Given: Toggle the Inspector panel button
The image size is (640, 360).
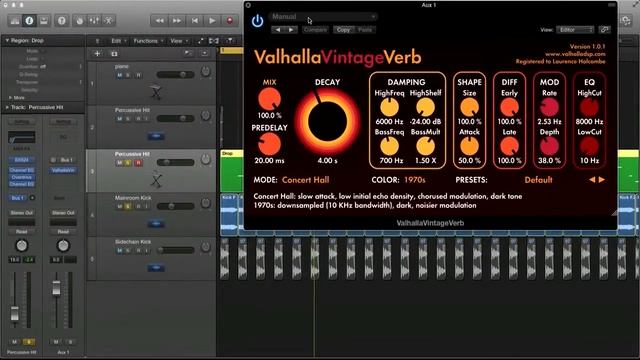Looking at the screenshot, I should (29, 20).
